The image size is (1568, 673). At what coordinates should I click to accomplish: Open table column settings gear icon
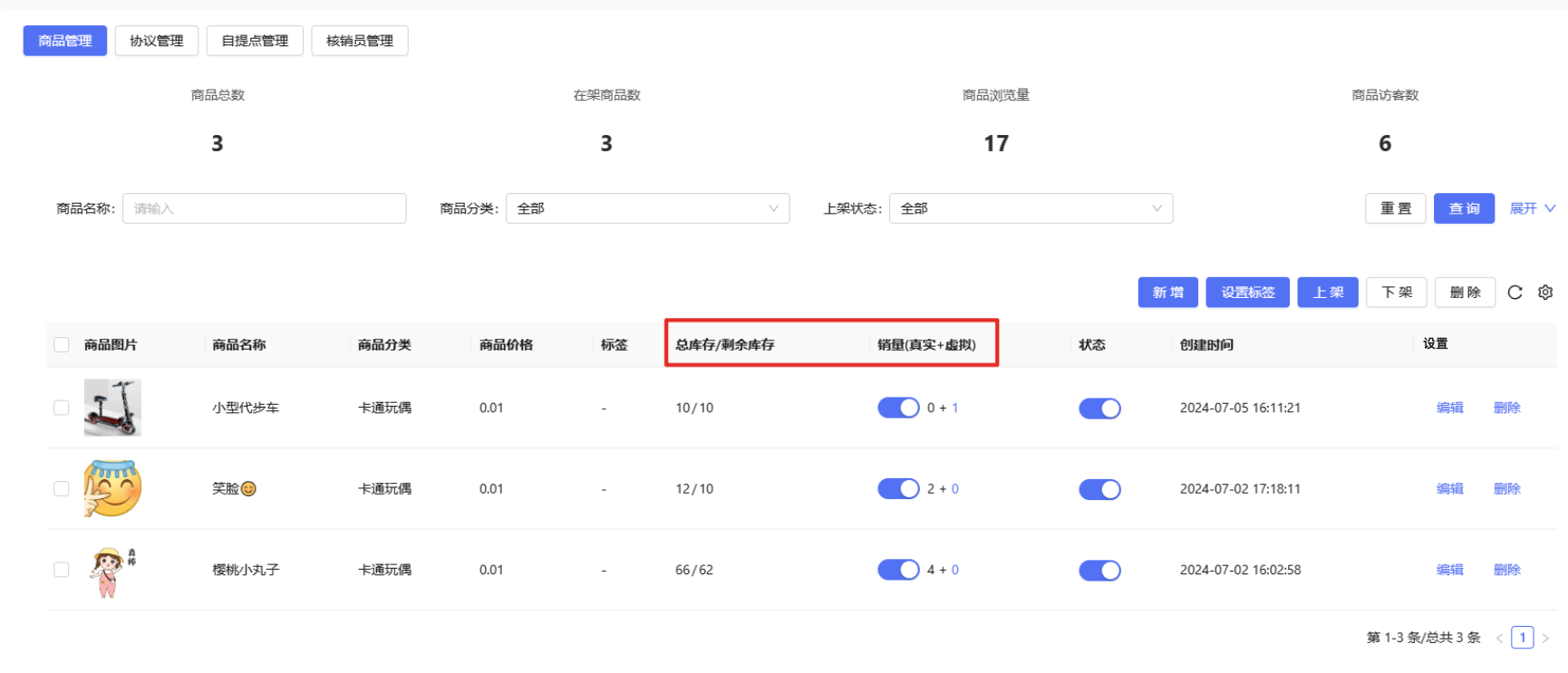click(x=1545, y=293)
